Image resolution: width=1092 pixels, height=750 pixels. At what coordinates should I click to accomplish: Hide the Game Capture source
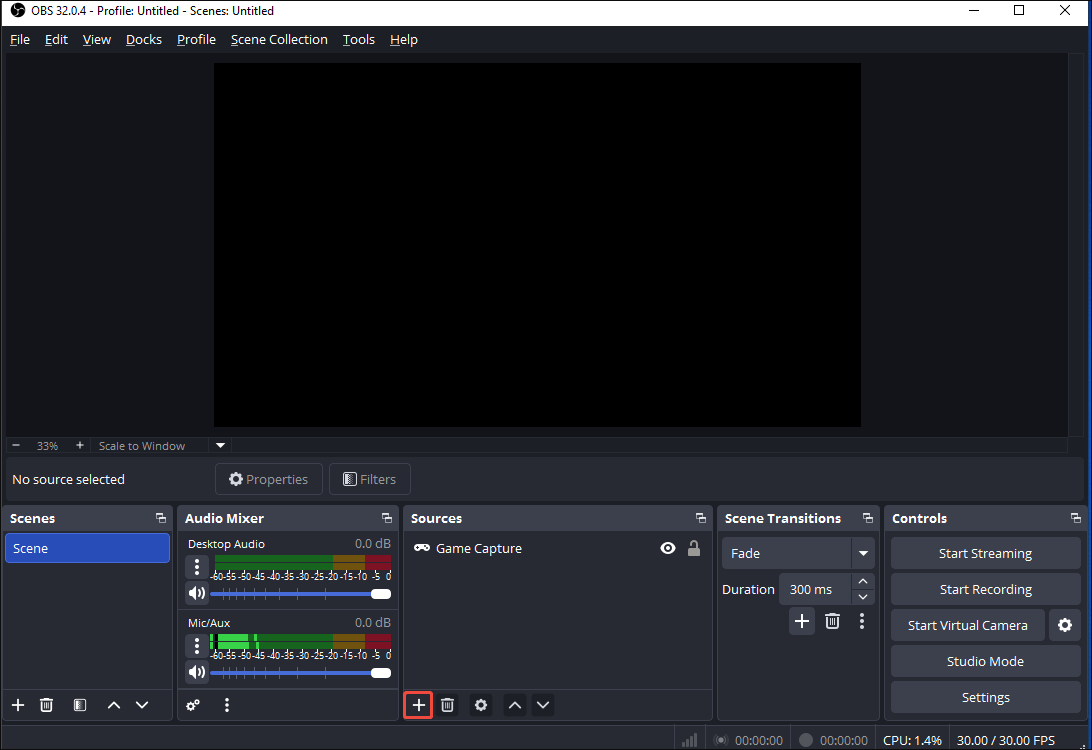click(x=667, y=548)
